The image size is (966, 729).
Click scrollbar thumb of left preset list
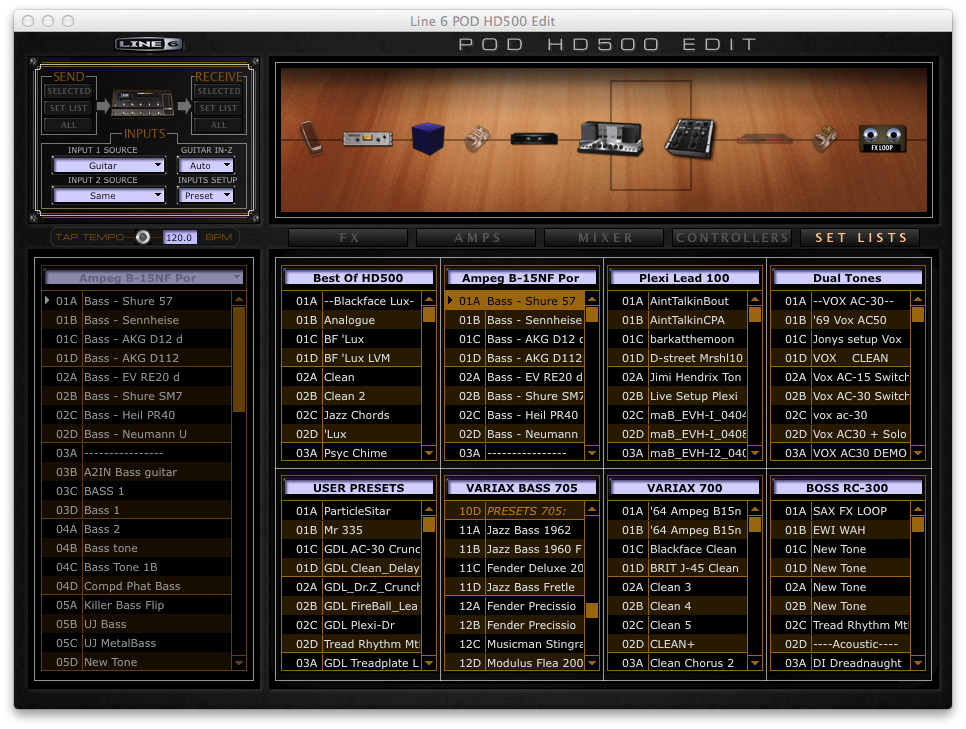pyautogui.click(x=239, y=359)
